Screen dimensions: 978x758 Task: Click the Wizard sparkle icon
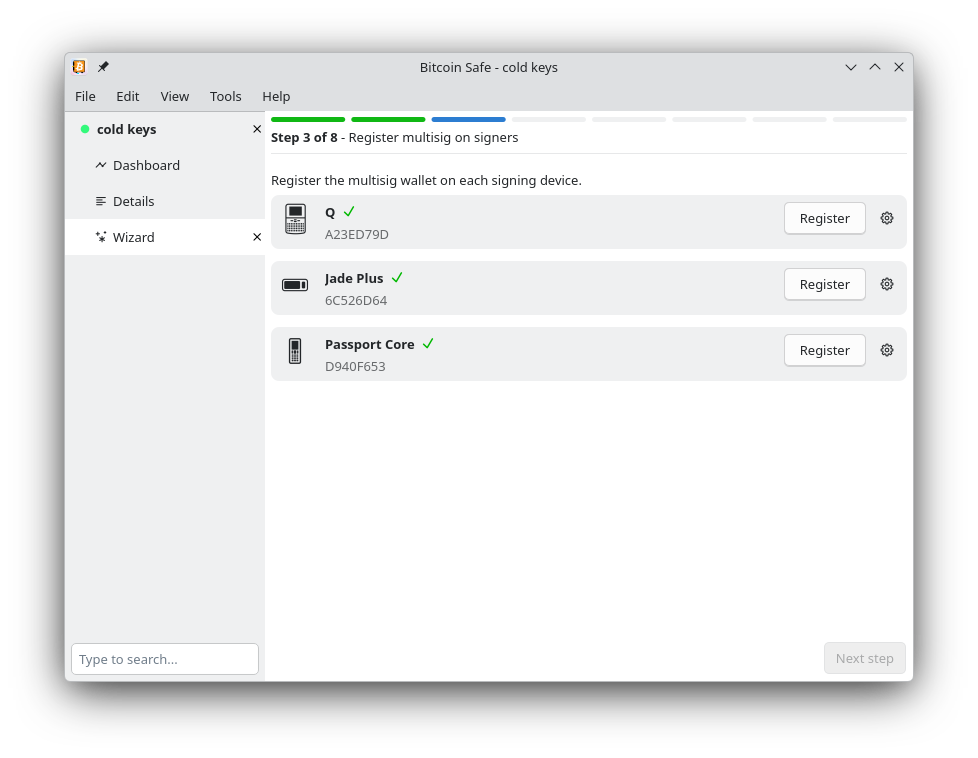[x=100, y=237]
